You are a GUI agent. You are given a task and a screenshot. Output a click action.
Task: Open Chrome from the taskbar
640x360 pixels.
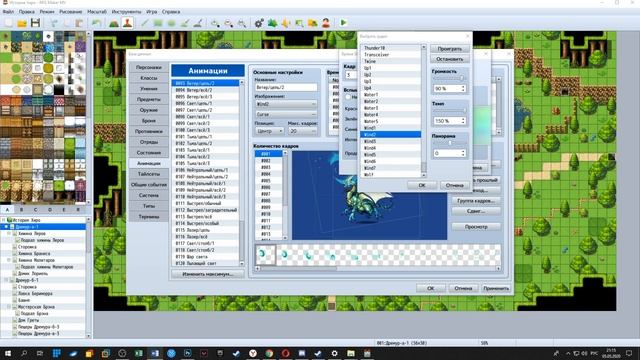click(269, 353)
